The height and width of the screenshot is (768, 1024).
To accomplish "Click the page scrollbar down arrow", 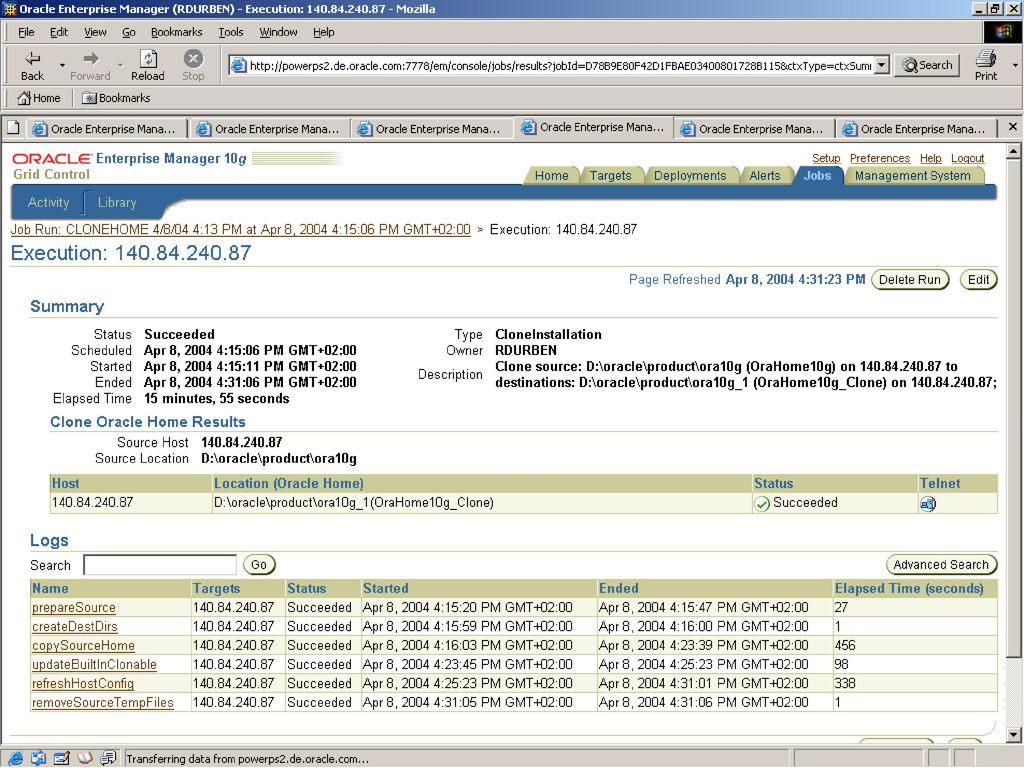I will click(x=1013, y=734).
